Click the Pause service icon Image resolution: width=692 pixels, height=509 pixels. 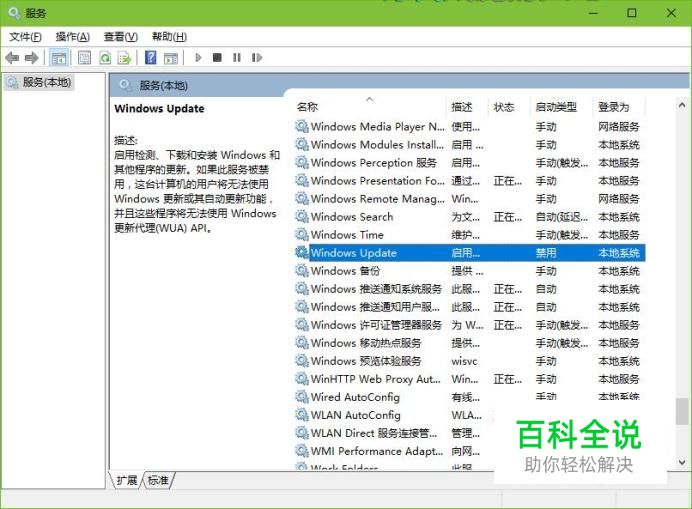[237, 57]
